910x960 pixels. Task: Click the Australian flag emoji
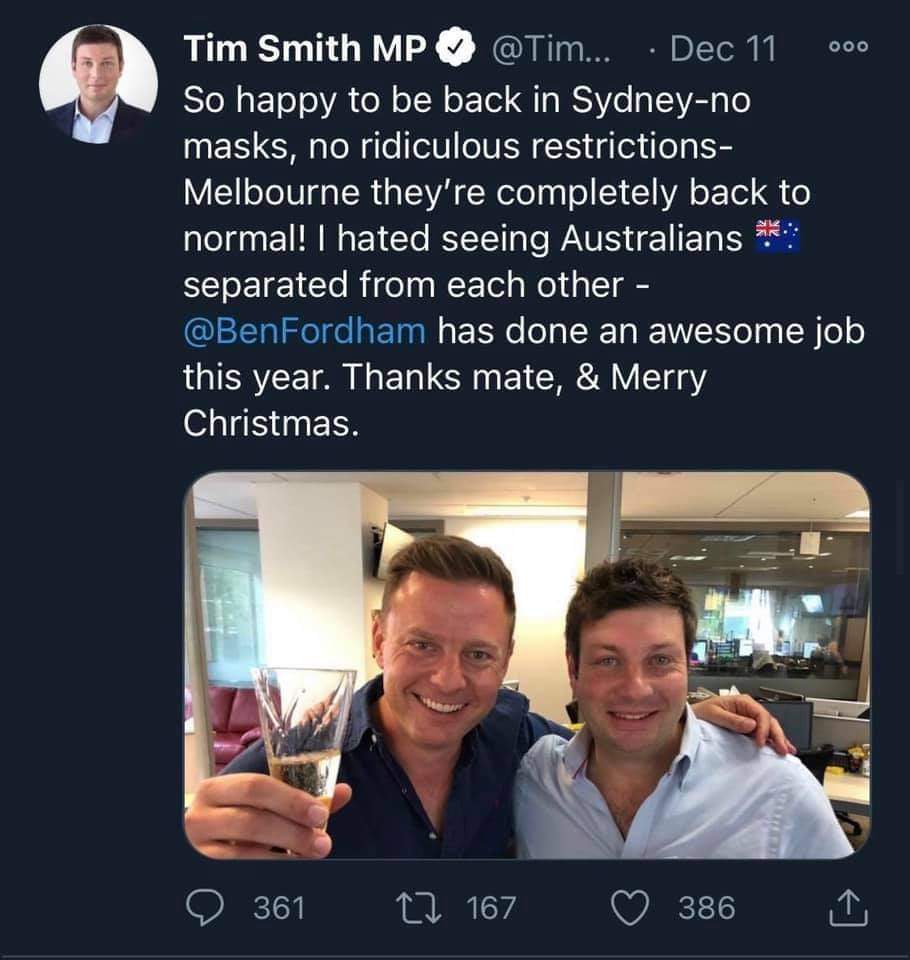[x=777, y=238]
